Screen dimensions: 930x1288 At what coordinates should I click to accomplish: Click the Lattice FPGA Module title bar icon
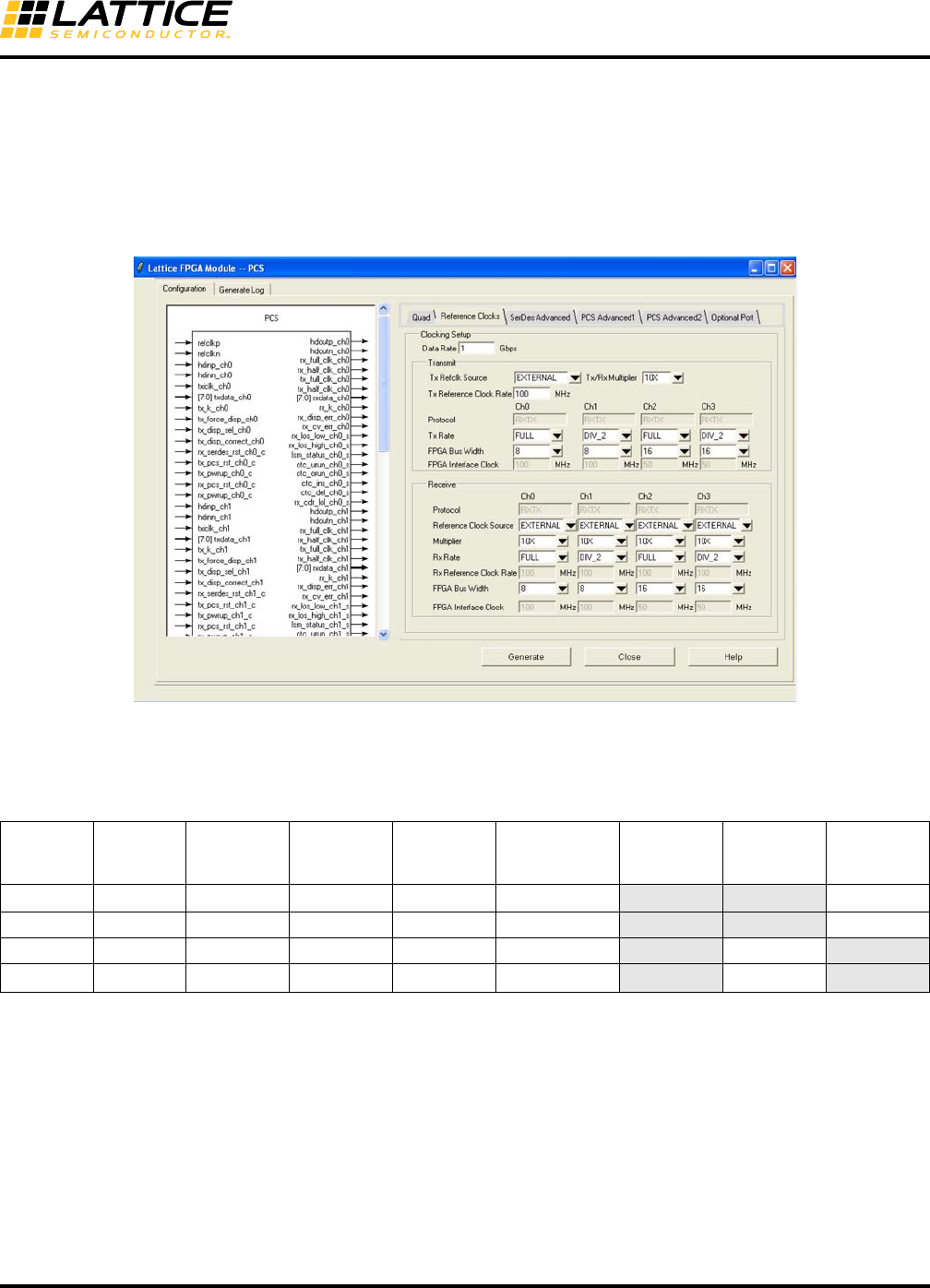coord(141,268)
